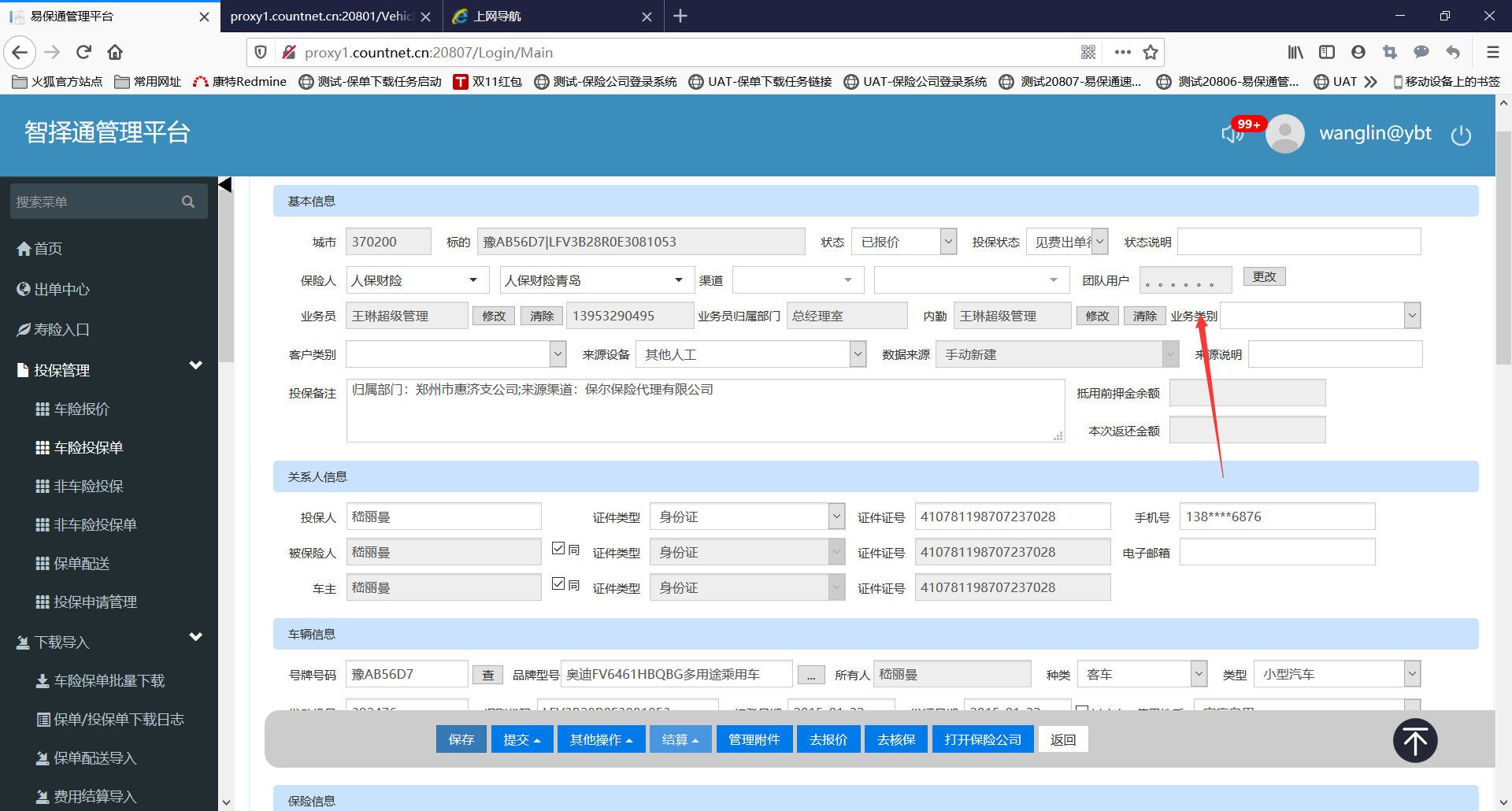This screenshot has height=811, width=1512.
Task: Open 车险报价 in the sidebar menu
Action: coord(81,409)
